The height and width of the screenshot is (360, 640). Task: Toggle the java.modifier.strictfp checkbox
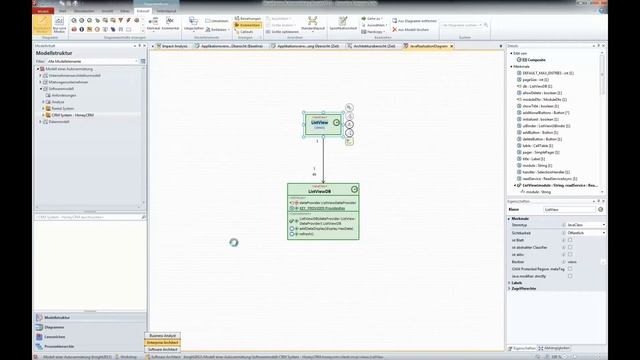pyautogui.click(x=570, y=276)
